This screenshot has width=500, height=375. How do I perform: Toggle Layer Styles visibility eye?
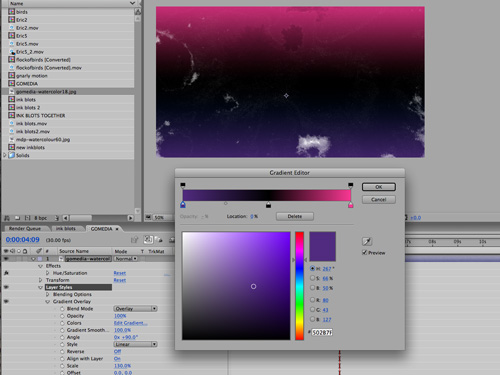coord(6,287)
